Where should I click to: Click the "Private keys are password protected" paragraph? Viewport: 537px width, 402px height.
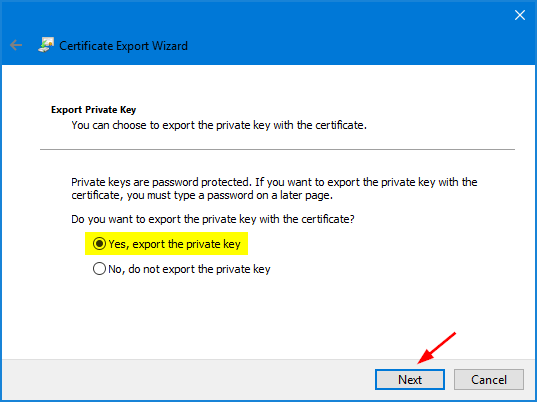click(x=274, y=188)
